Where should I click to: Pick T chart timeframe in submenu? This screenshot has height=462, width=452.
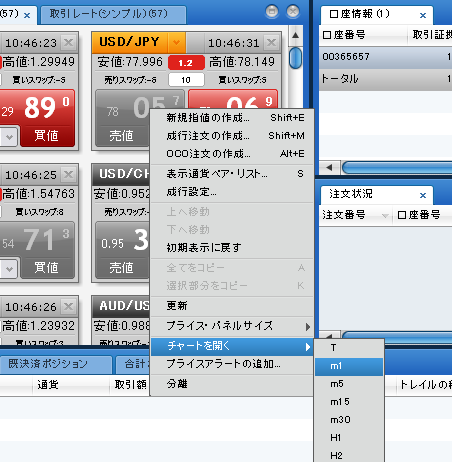pos(349,348)
